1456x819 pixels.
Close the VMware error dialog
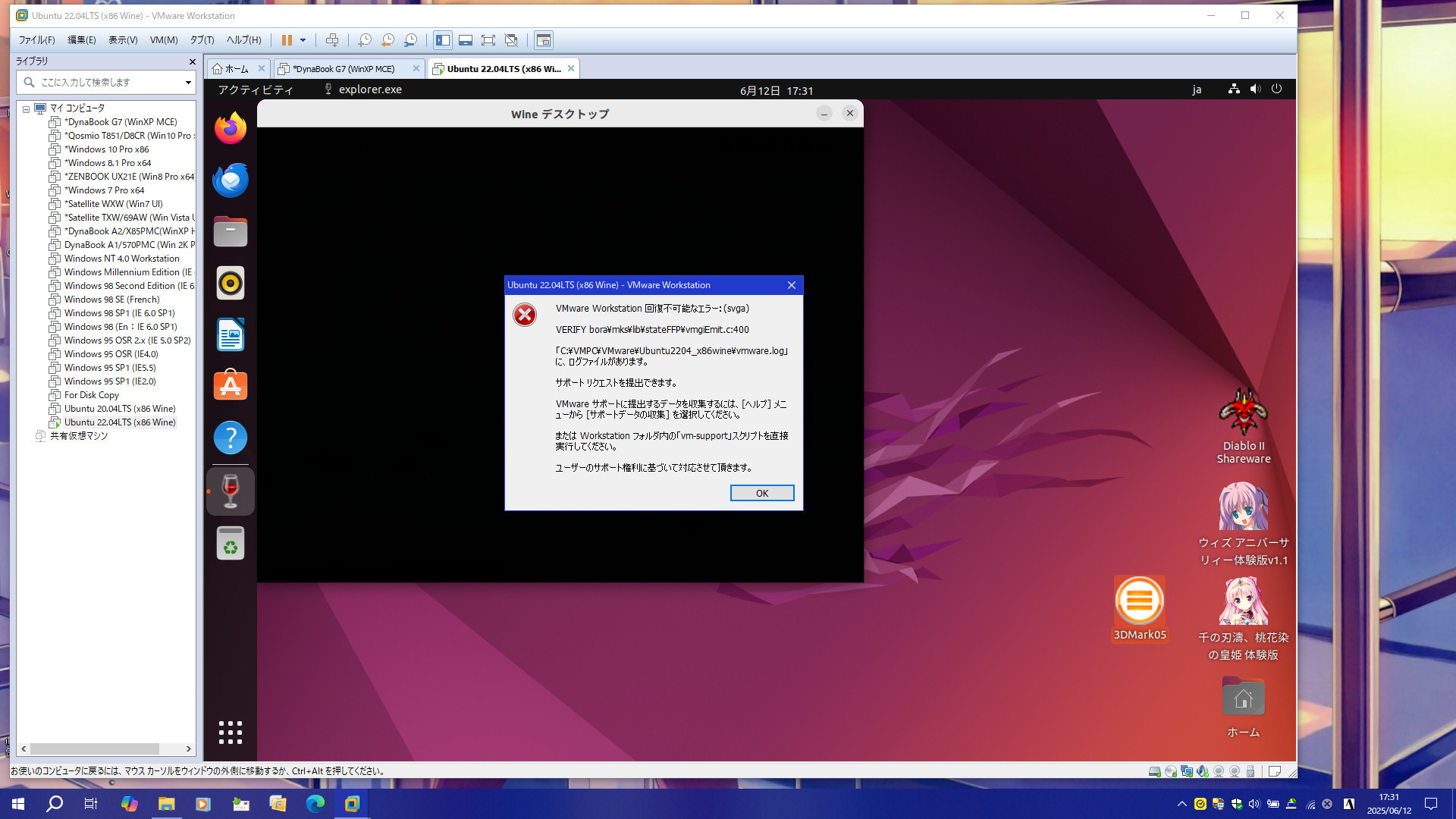[x=791, y=285]
